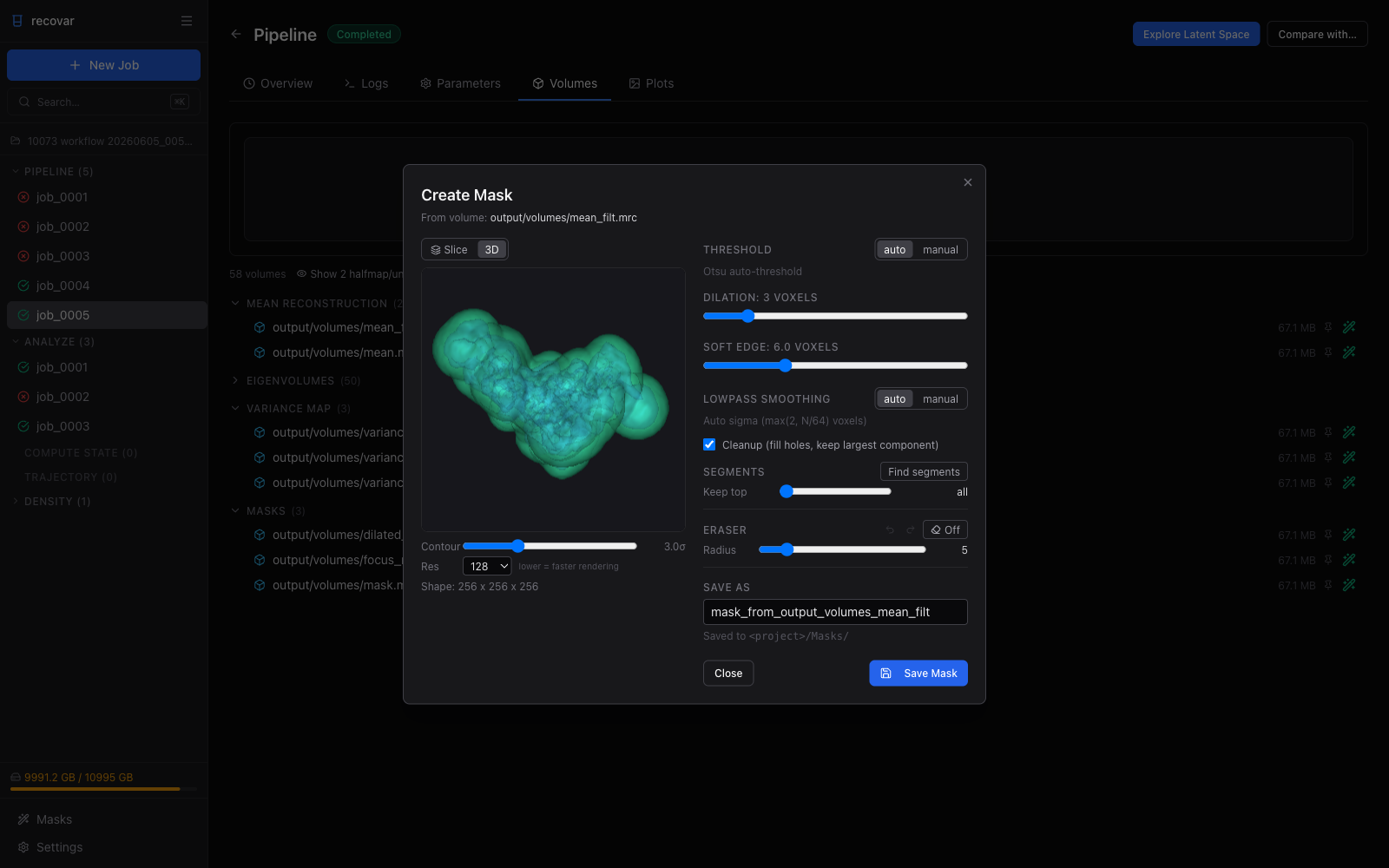Pin the mean.mrc volume row
1389x868 pixels.
coord(1328,352)
